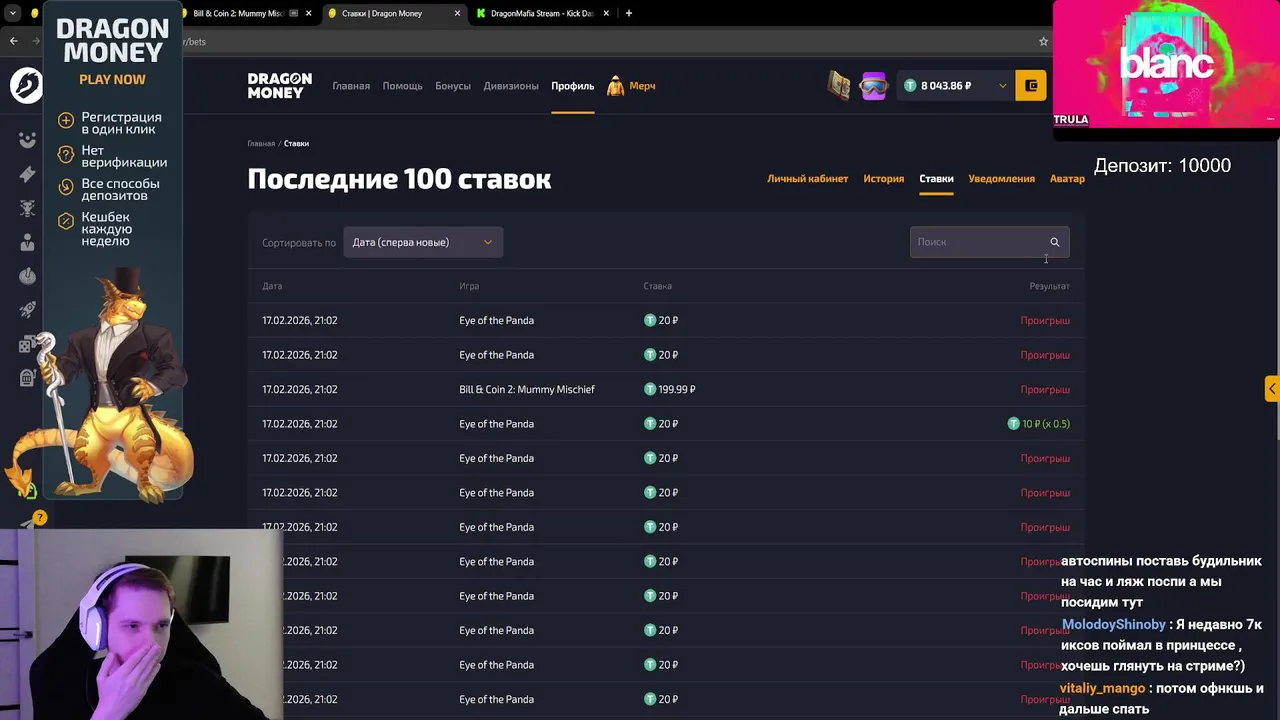Click the Результат column header
The width and height of the screenshot is (1280, 720).
point(1049,286)
